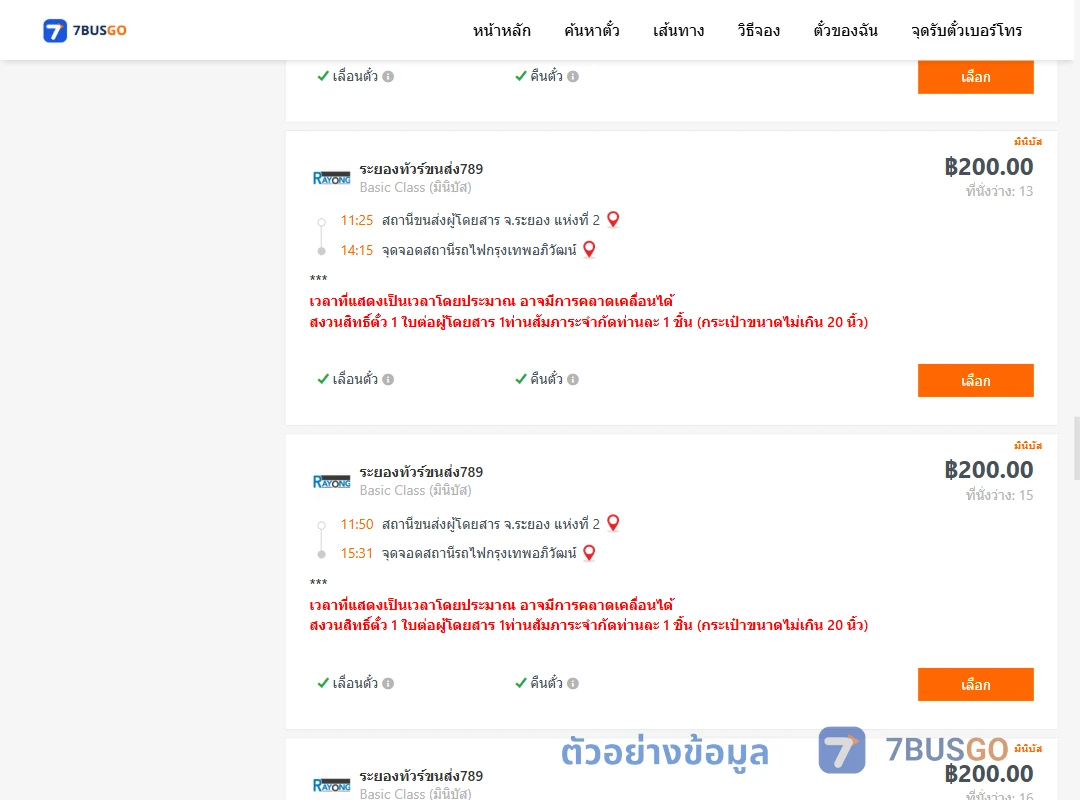Click the 11:25 departure time
The height and width of the screenshot is (800, 1080).
point(357,220)
